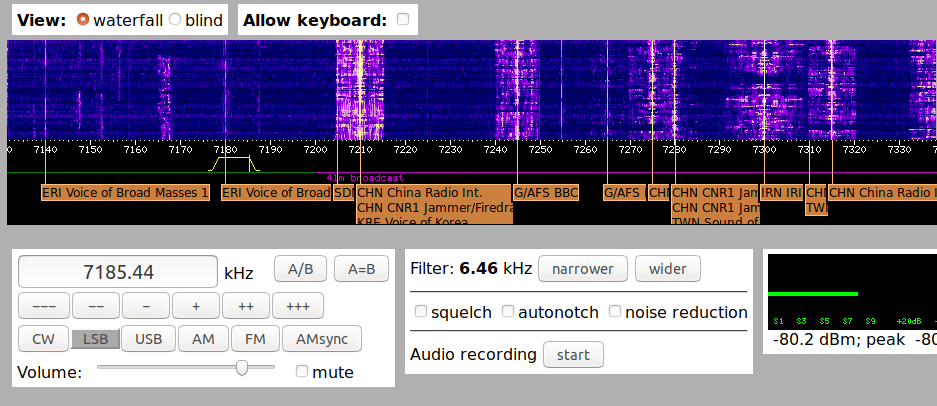Step frequency up with the +++ button
This screenshot has width=937, height=406.
(x=298, y=306)
